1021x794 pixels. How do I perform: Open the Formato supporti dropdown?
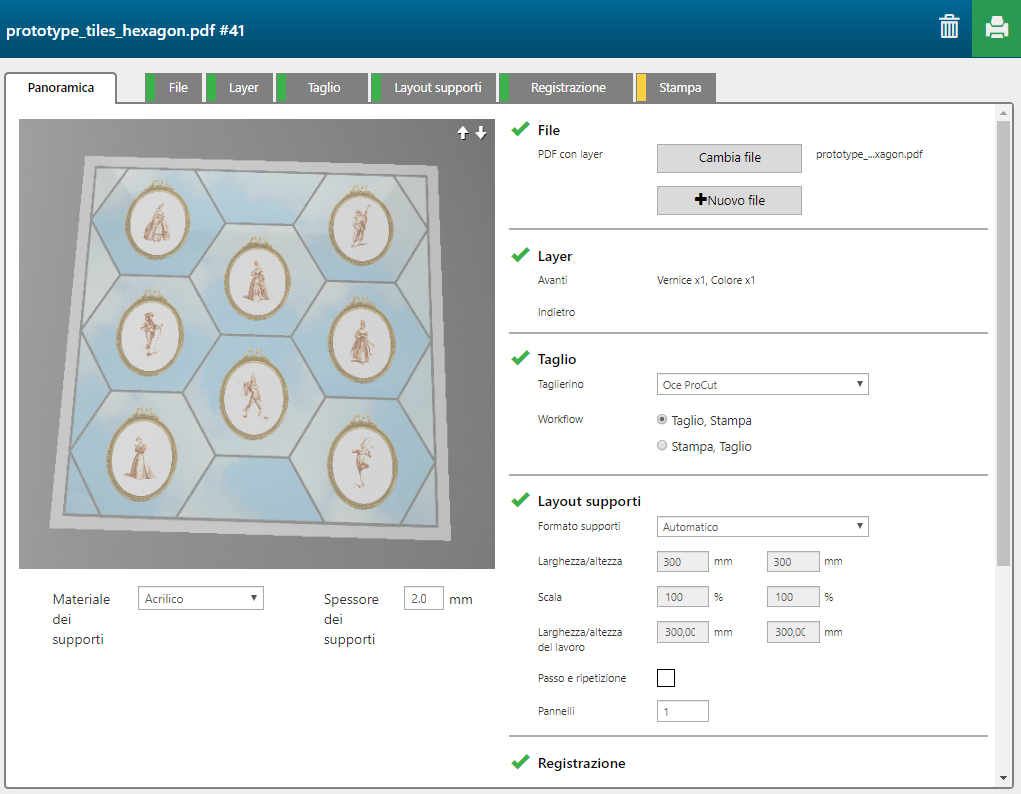(762, 526)
